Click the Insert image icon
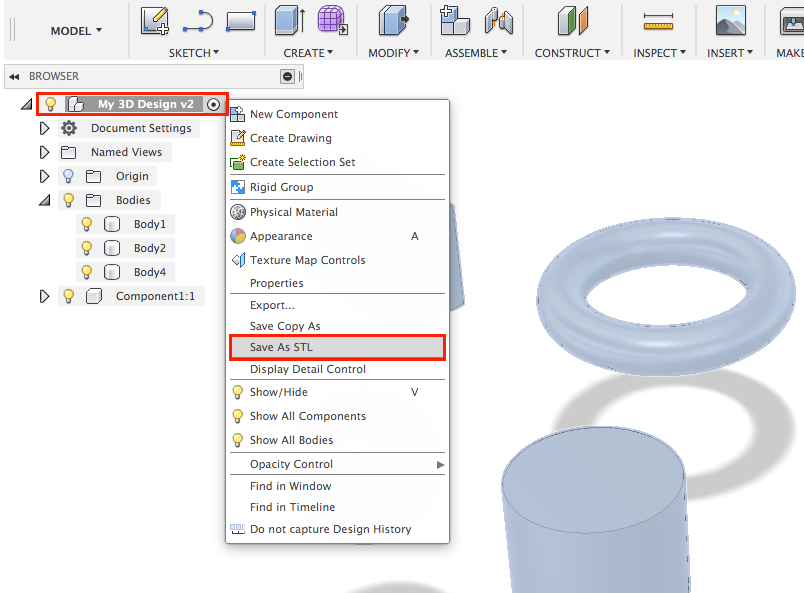 [x=730, y=20]
